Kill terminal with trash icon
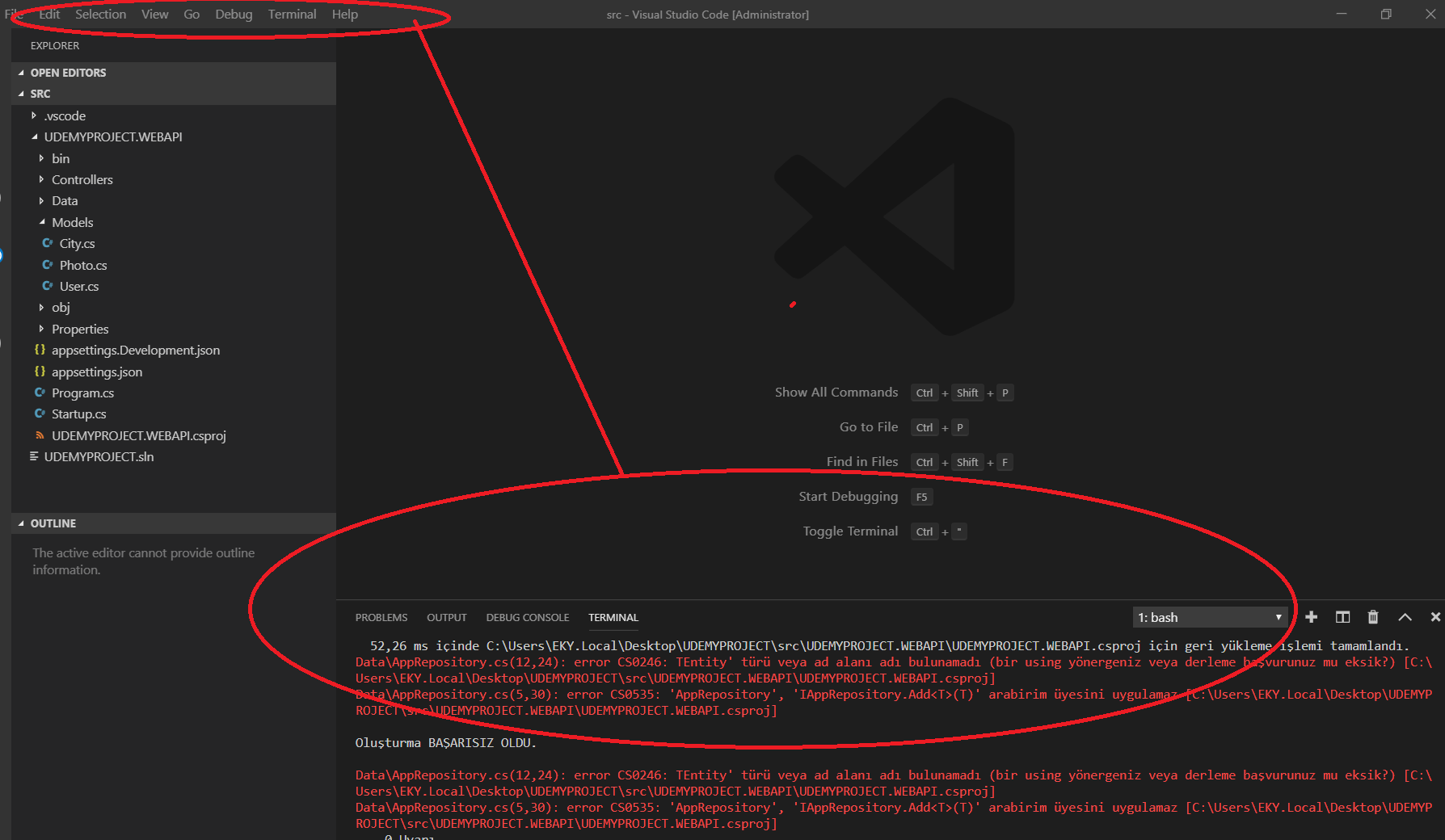This screenshot has height=840, width=1445. click(1373, 617)
